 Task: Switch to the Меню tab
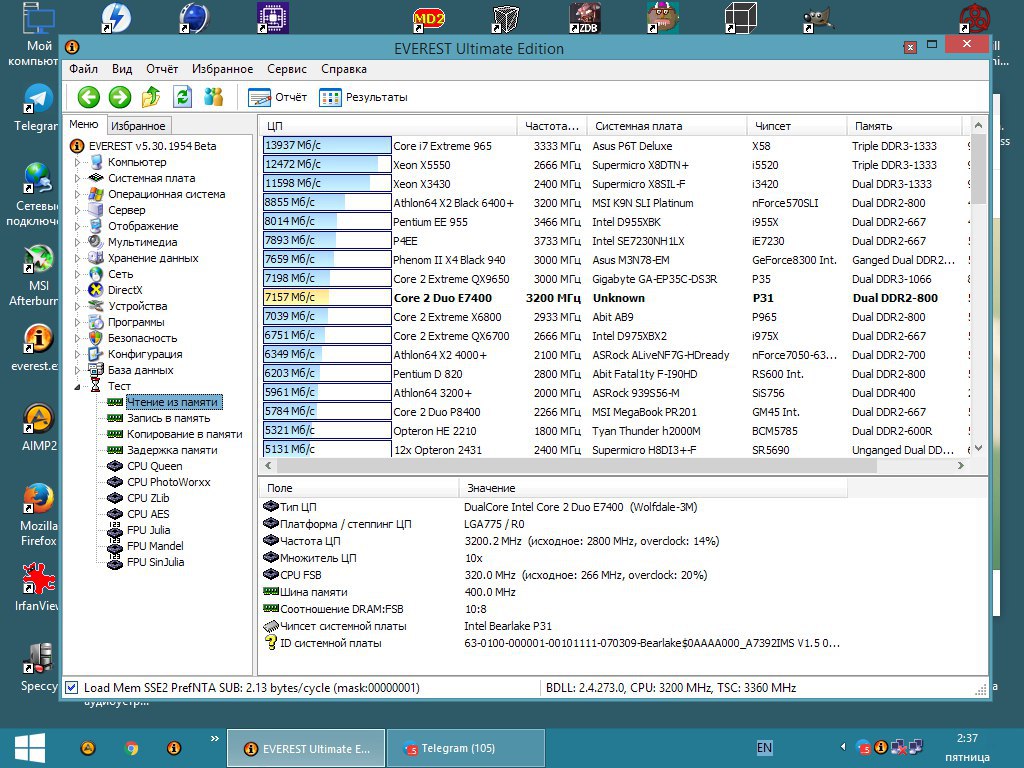coord(84,124)
